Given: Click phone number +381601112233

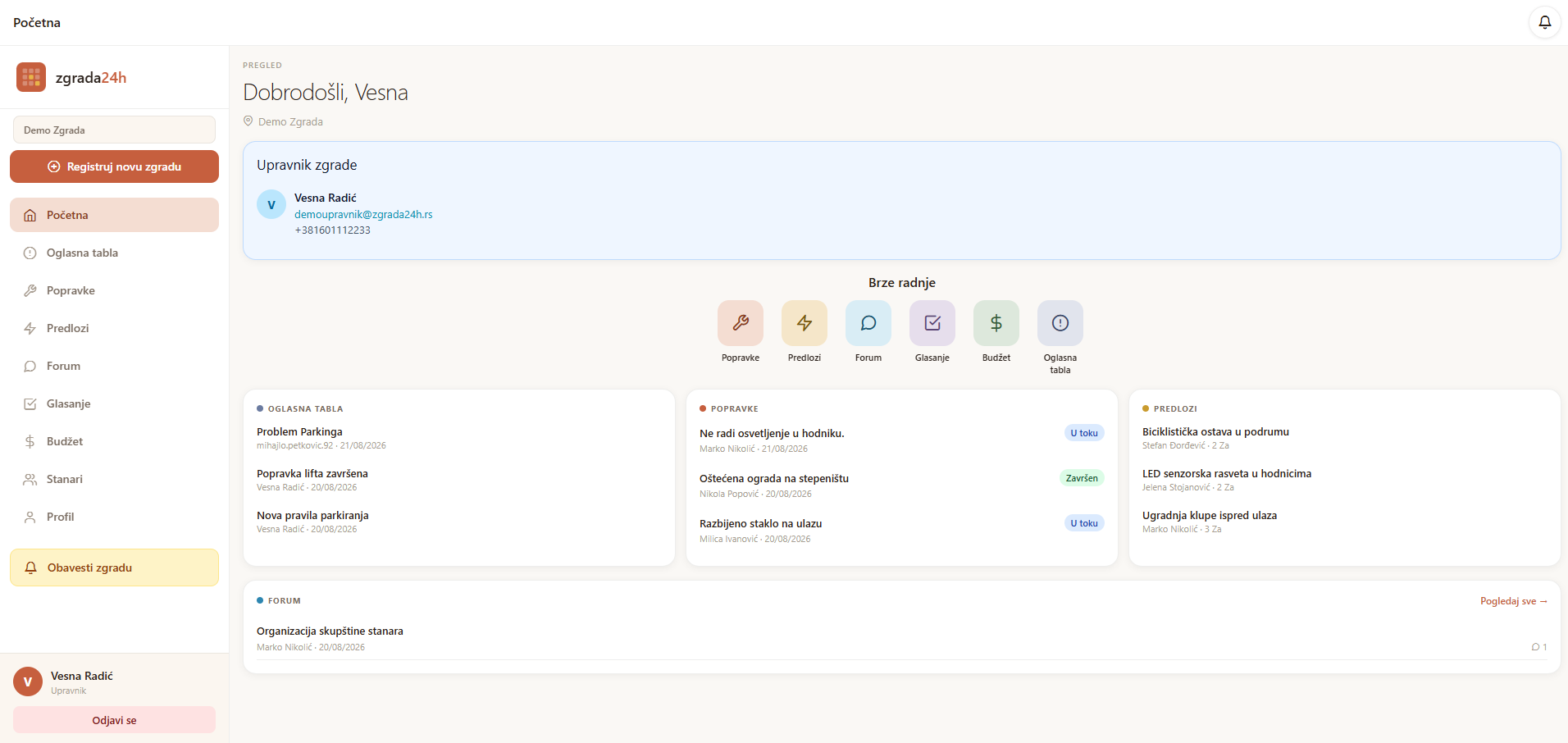Looking at the screenshot, I should 332,230.
